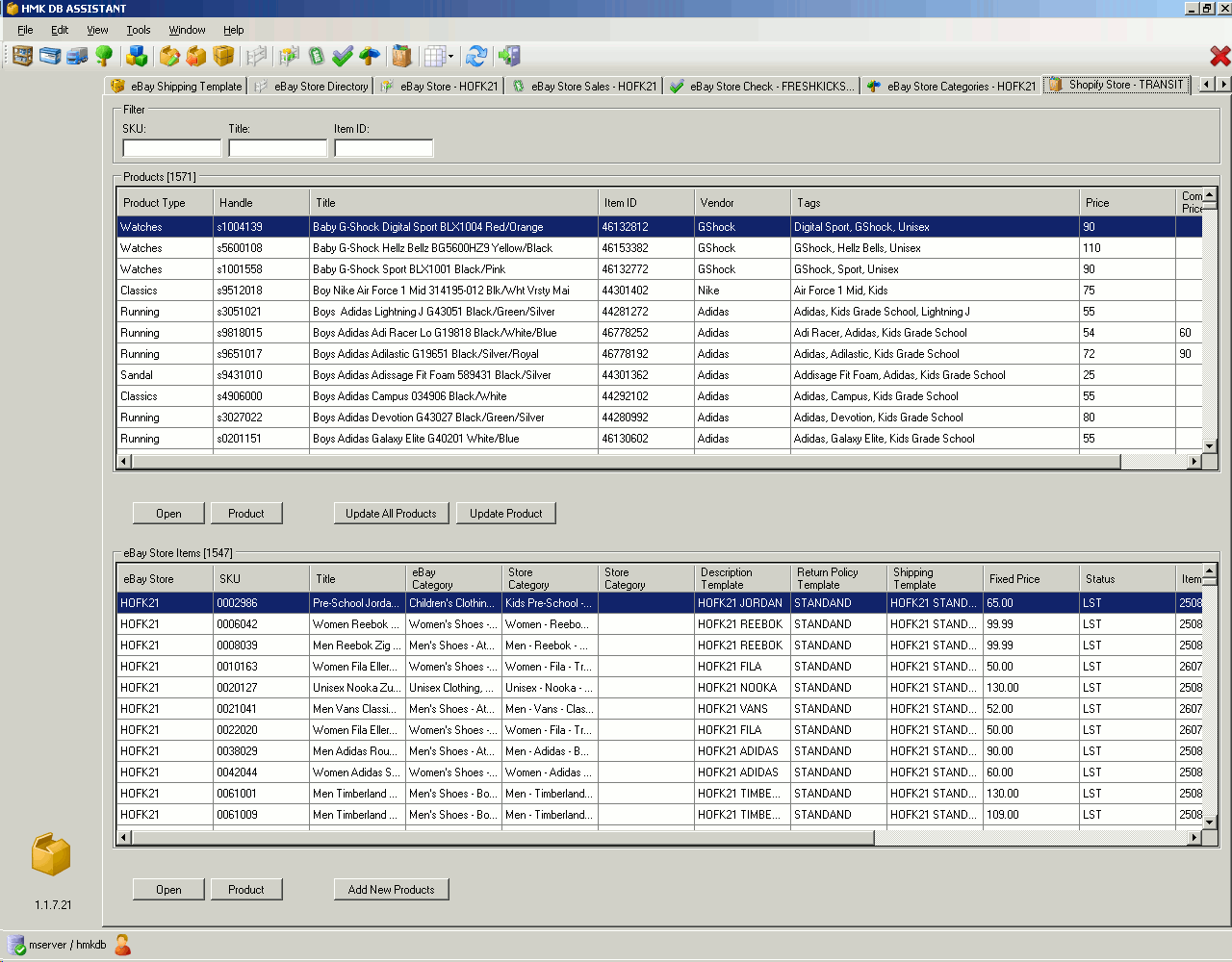Click Update All Products button

pos(391,514)
